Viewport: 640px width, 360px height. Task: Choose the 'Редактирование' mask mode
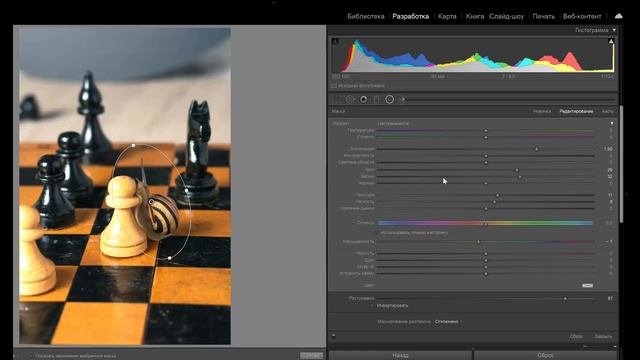(576, 111)
